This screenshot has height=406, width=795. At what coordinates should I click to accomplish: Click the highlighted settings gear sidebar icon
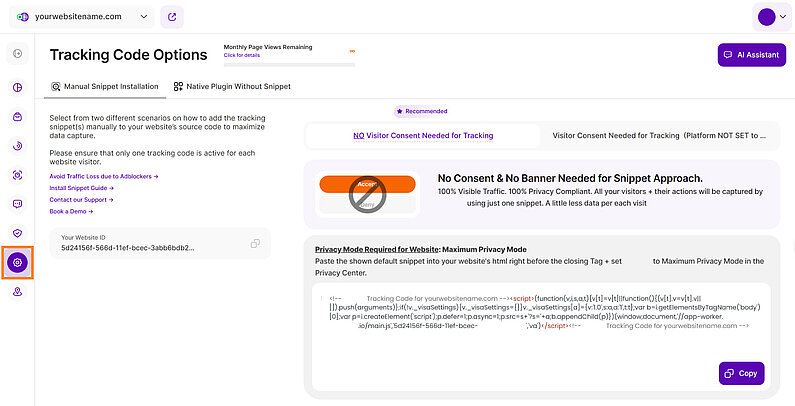pyautogui.click(x=17, y=263)
